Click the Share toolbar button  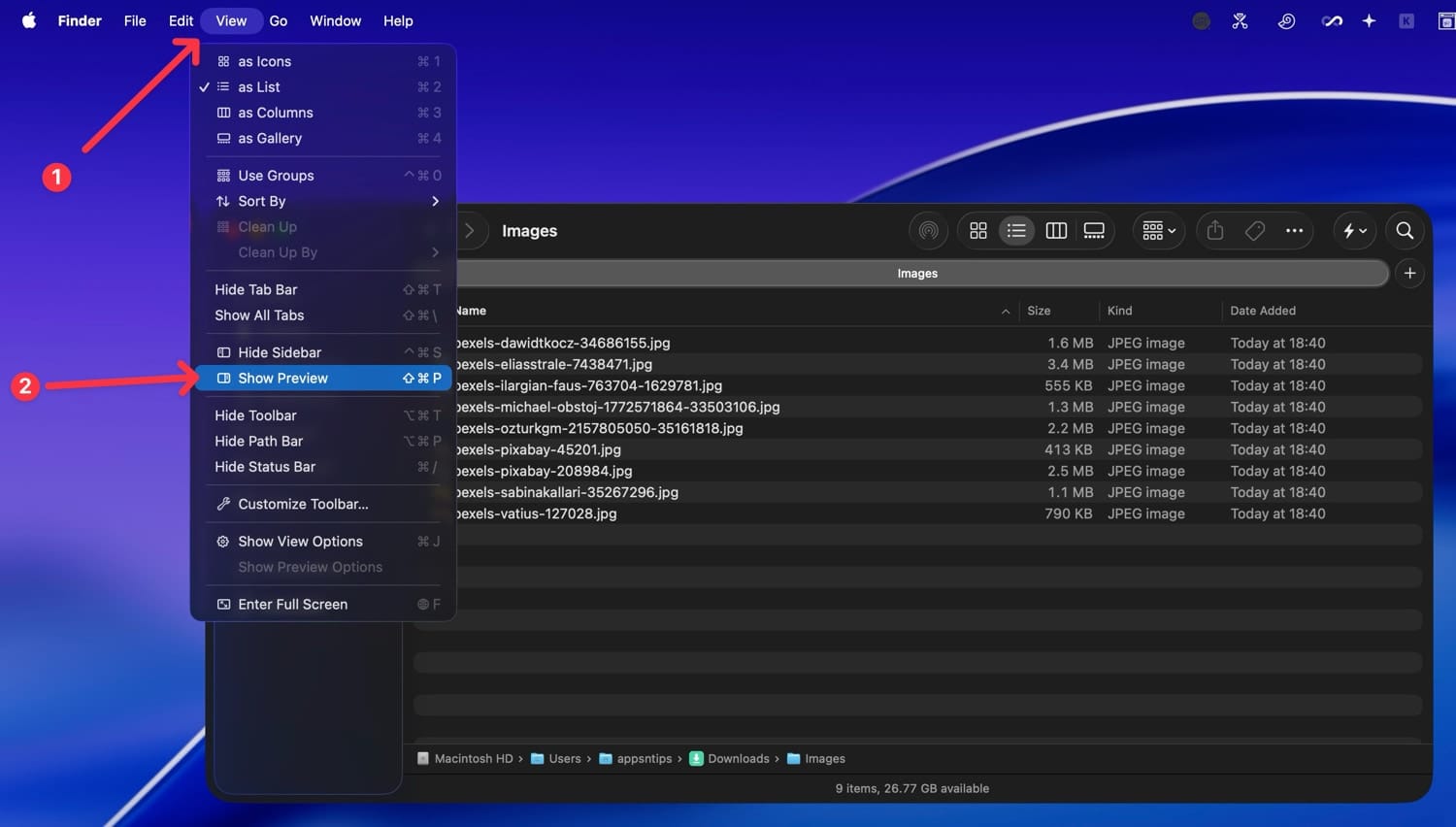1215,231
